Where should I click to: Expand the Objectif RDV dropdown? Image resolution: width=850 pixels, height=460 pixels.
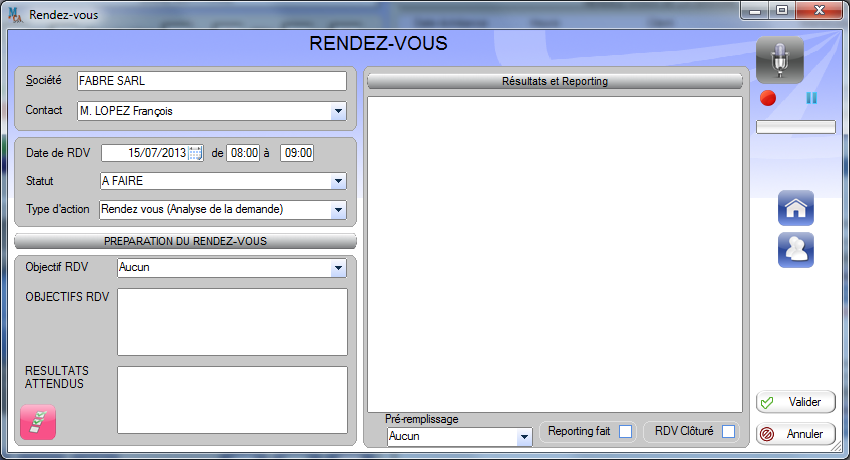338,268
